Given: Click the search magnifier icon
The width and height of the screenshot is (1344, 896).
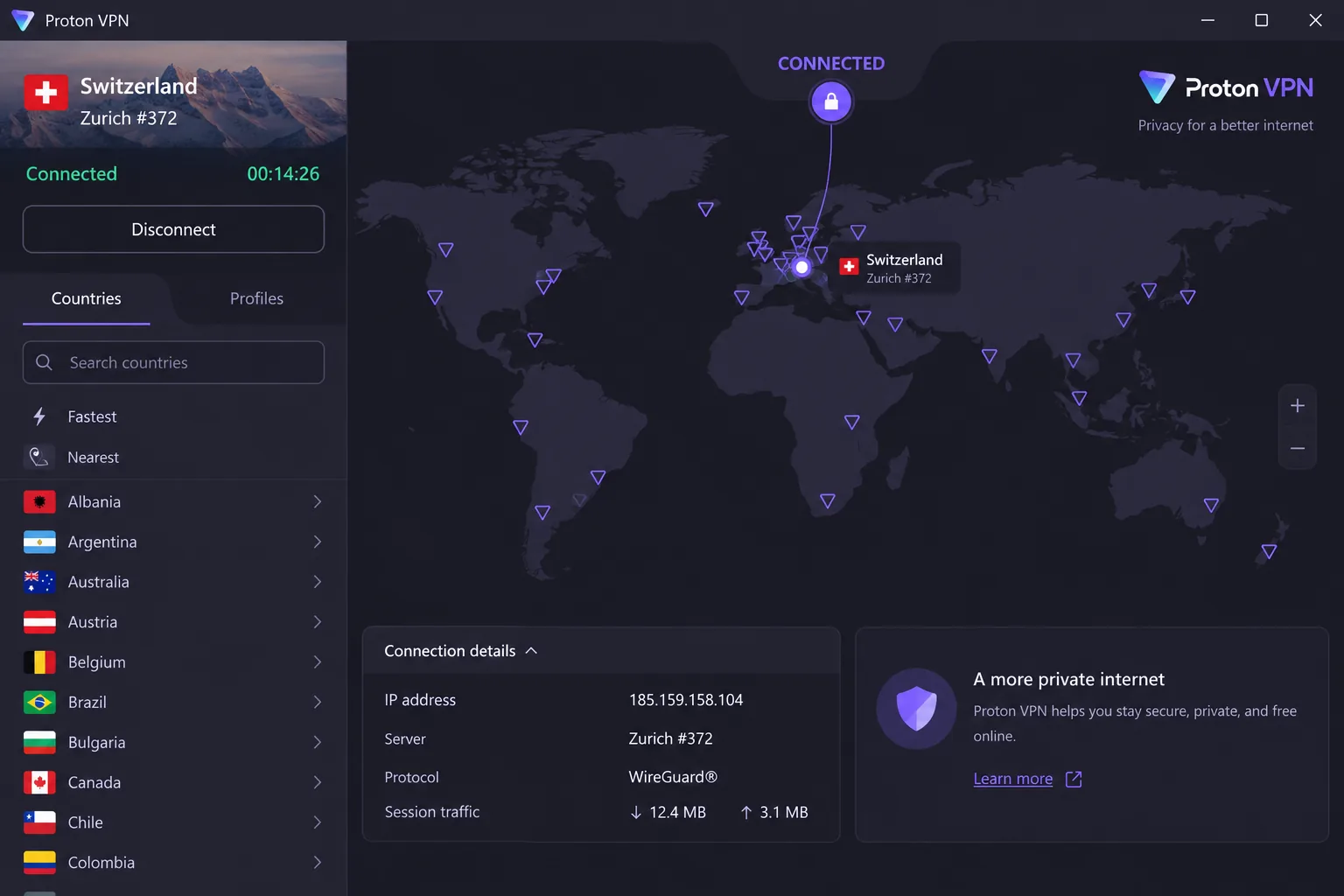Looking at the screenshot, I should (x=44, y=362).
